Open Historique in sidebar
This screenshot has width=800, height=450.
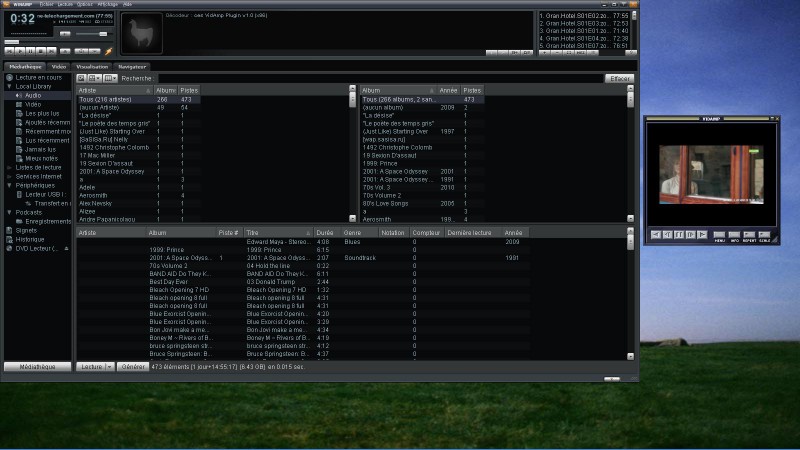[30, 239]
